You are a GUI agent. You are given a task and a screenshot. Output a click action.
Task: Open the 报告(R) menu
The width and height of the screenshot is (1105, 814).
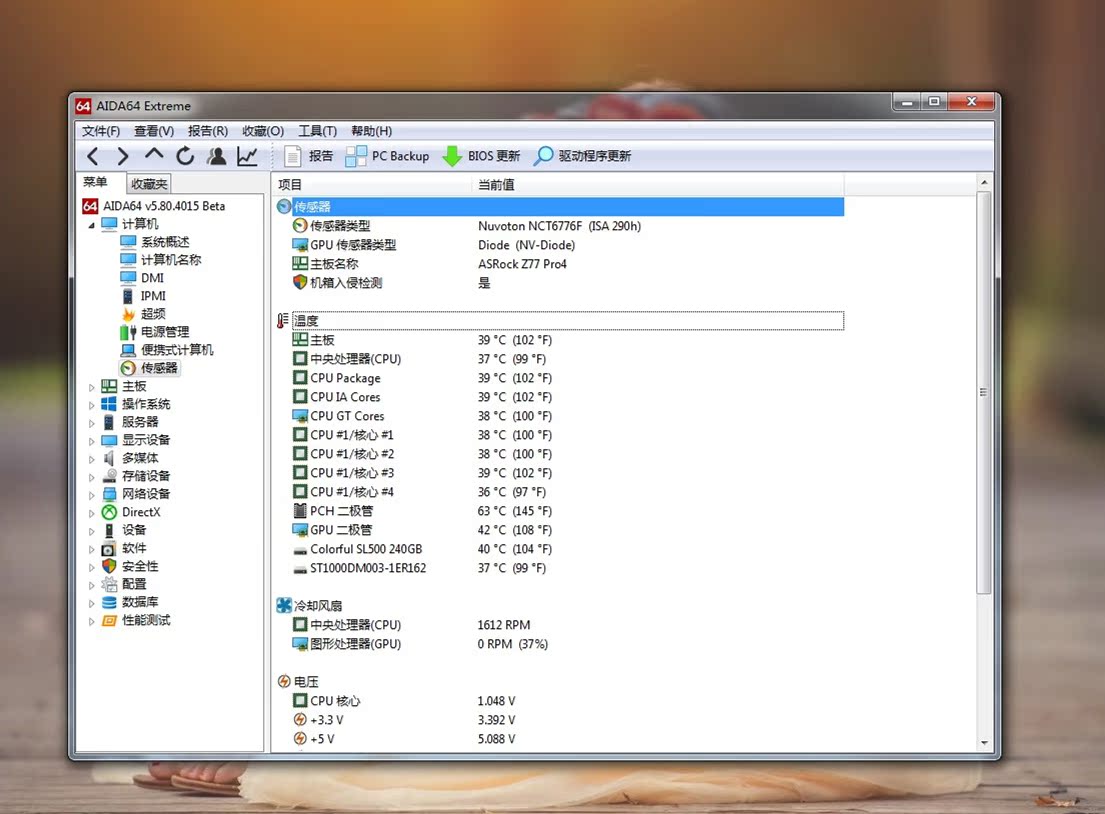[x=208, y=131]
